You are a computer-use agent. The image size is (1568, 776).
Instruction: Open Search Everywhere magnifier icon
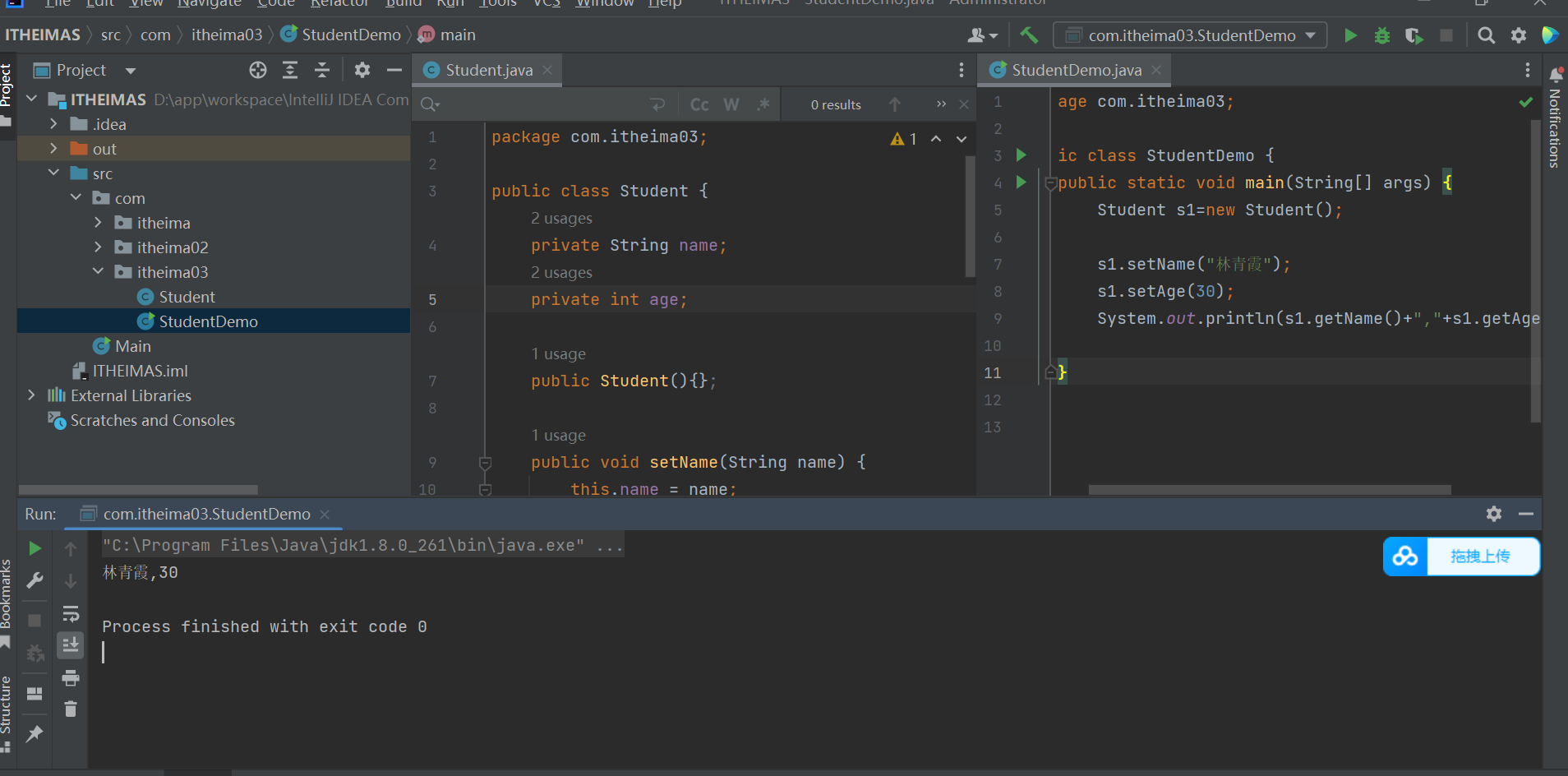coord(1486,35)
